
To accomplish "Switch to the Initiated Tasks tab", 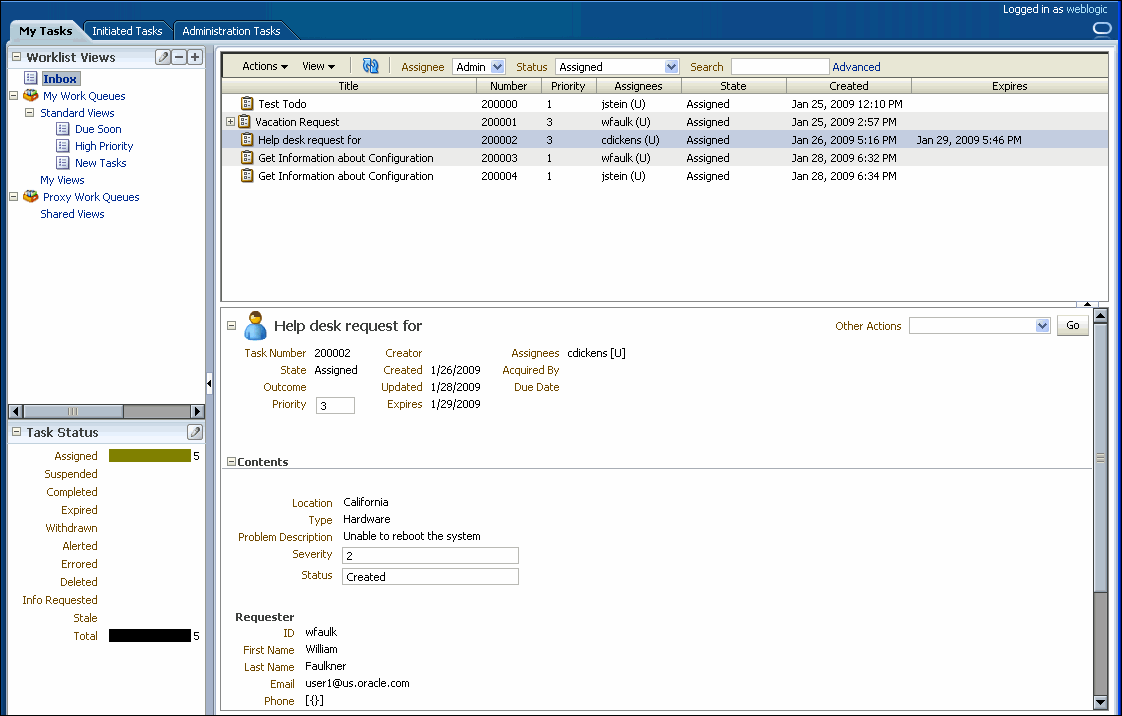I will pos(126,30).
